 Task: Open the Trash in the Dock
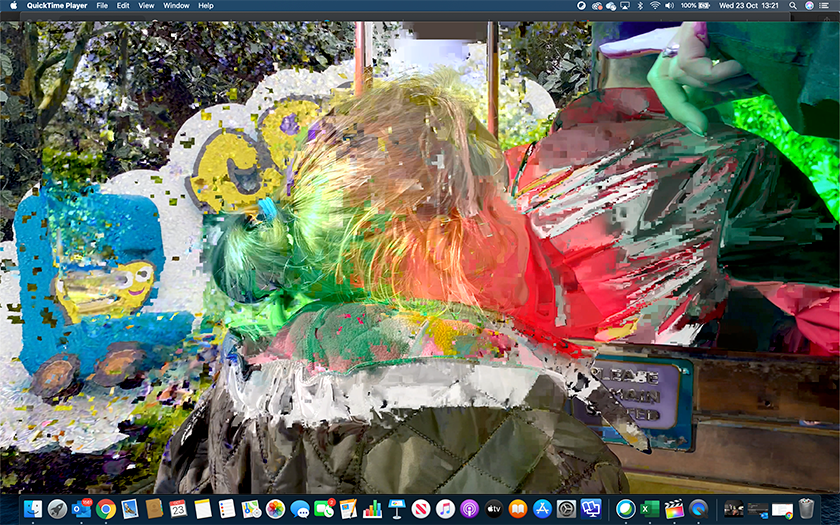806,508
